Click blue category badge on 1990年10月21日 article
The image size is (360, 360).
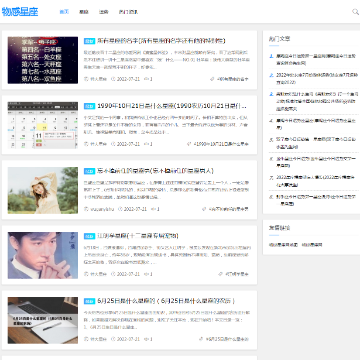coord(89,106)
